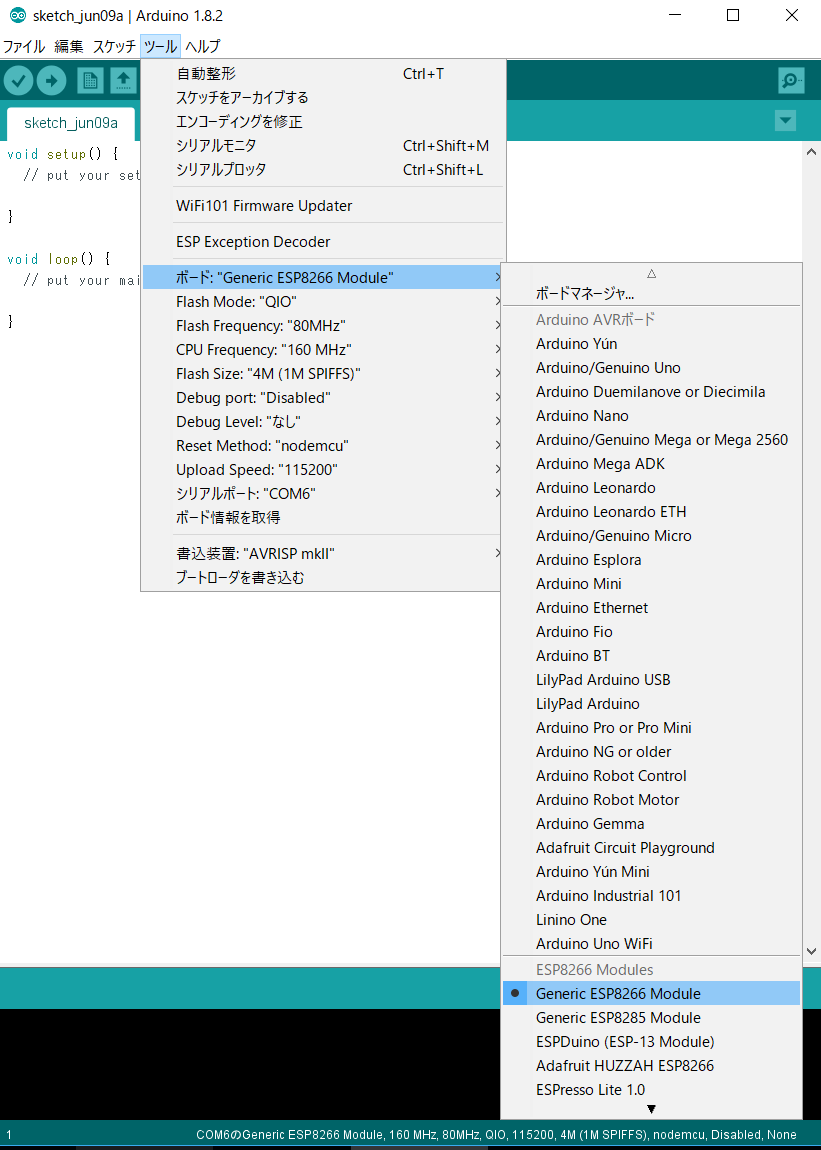
Task: Expand the Flash Size submenu
Action: point(324,373)
